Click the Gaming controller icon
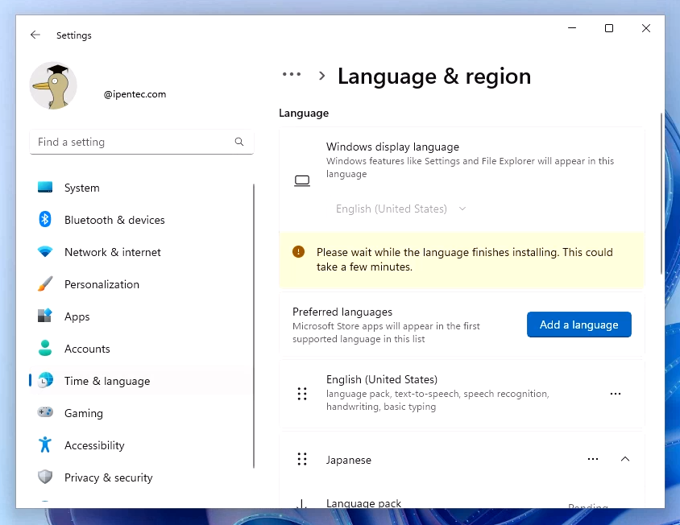 click(45, 412)
